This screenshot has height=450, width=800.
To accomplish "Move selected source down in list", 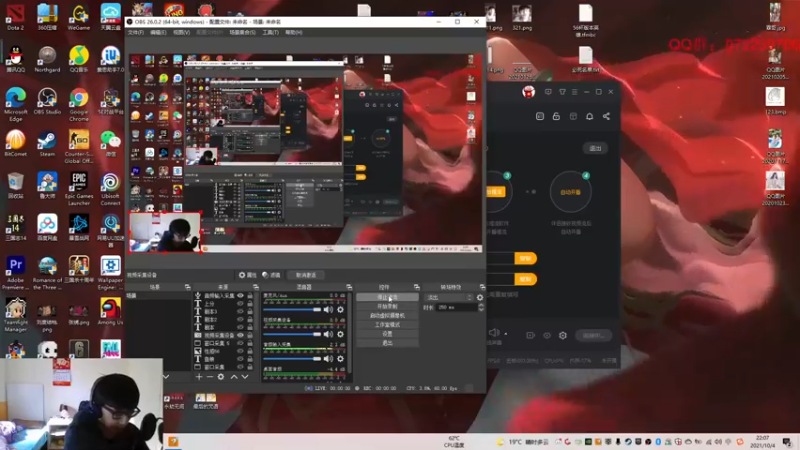I will coord(245,377).
